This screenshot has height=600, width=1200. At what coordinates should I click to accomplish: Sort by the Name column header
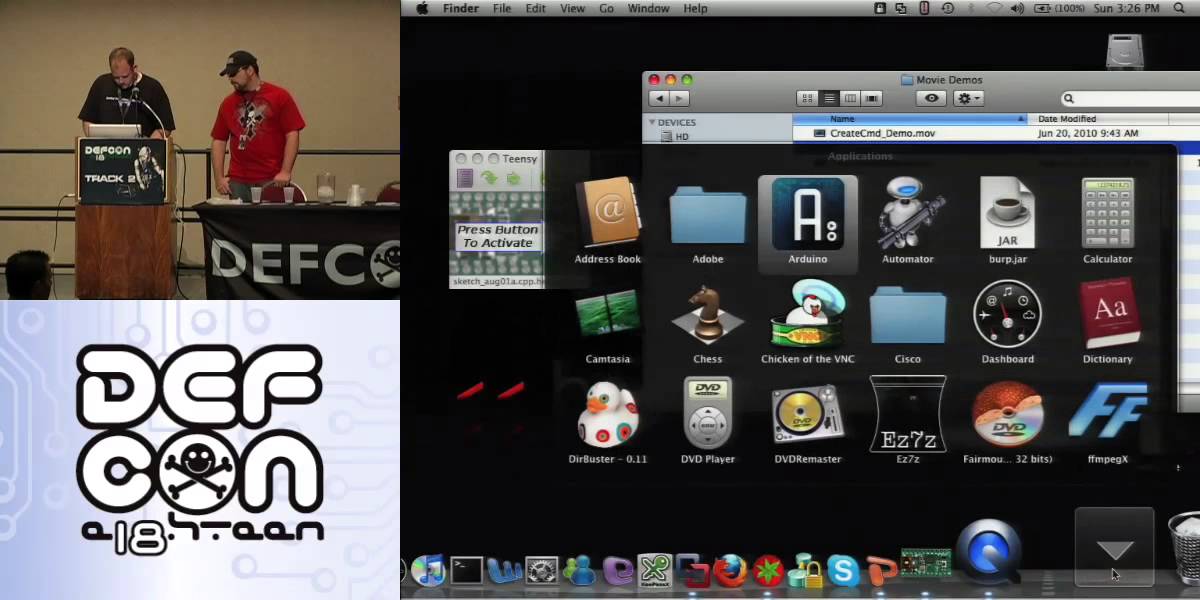click(x=911, y=119)
